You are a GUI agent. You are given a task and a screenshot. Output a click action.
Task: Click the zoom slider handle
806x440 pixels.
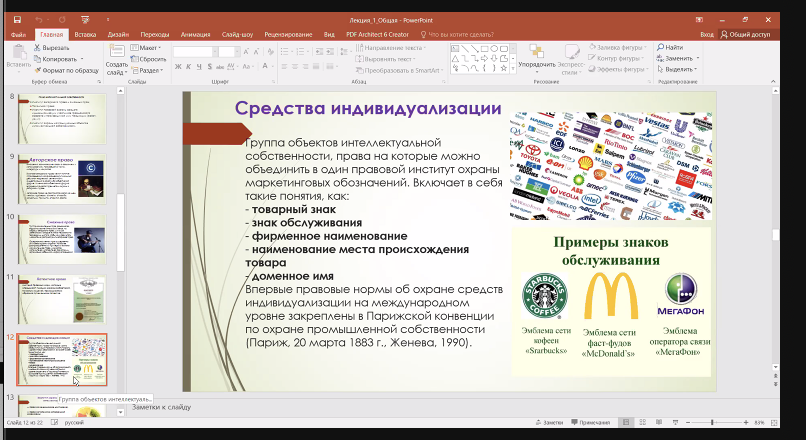(x=712, y=422)
